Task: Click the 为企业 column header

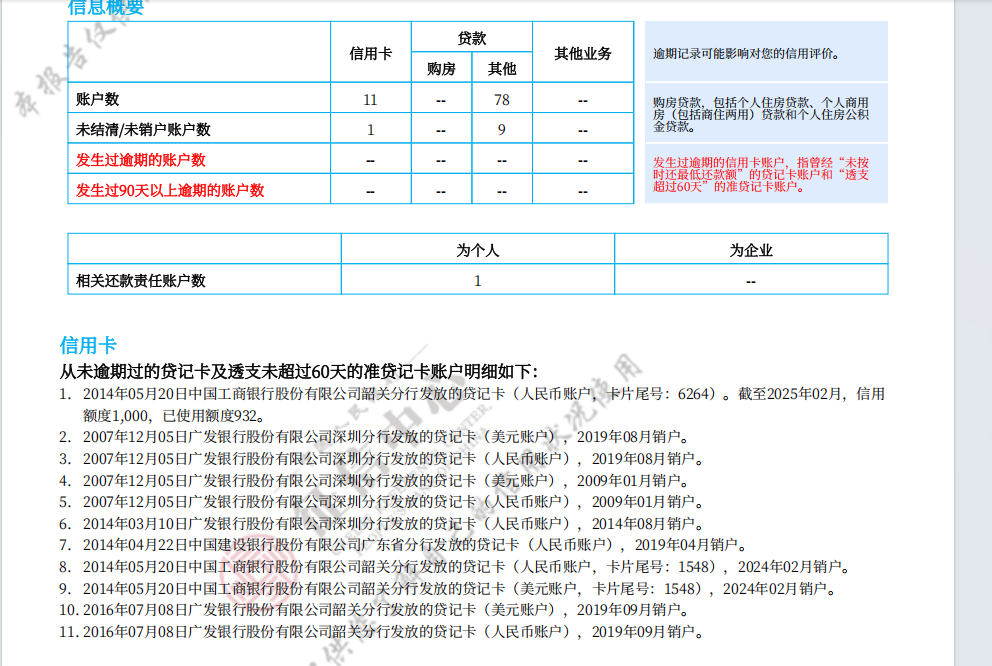Action: click(x=751, y=250)
